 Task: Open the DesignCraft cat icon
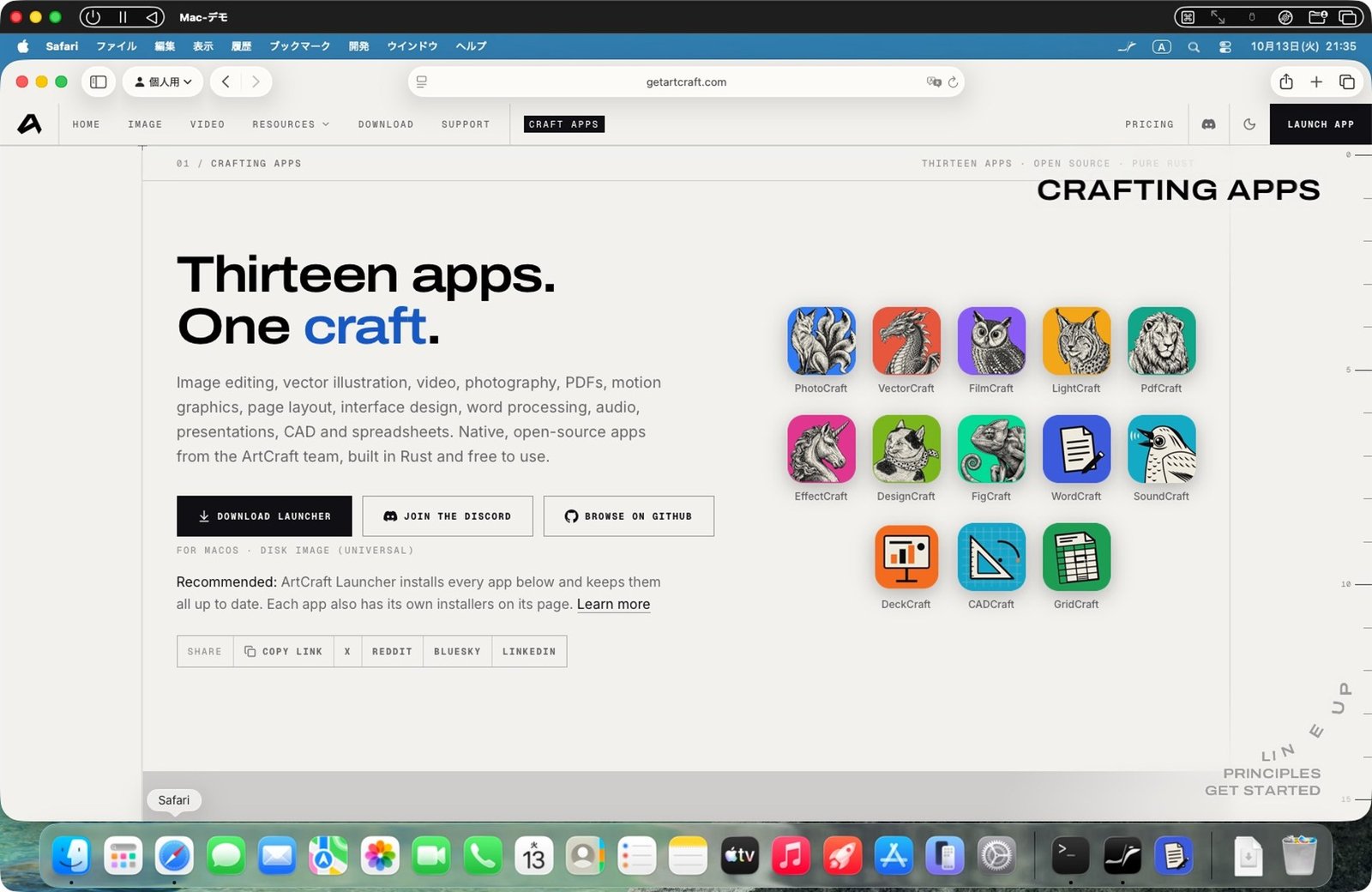click(x=906, y=449)
